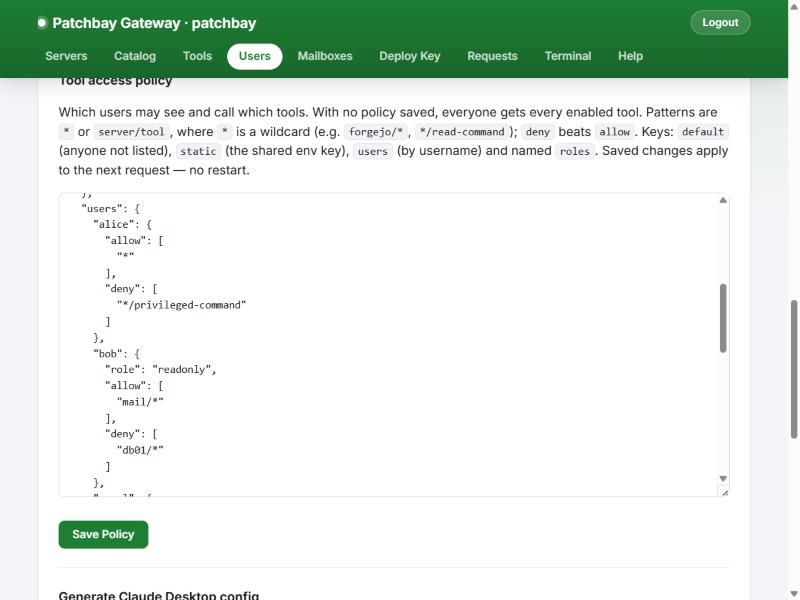This screenshot has height=600, width=800.
Task: Click the "bob" key in the policy
Action: (108, 354)
